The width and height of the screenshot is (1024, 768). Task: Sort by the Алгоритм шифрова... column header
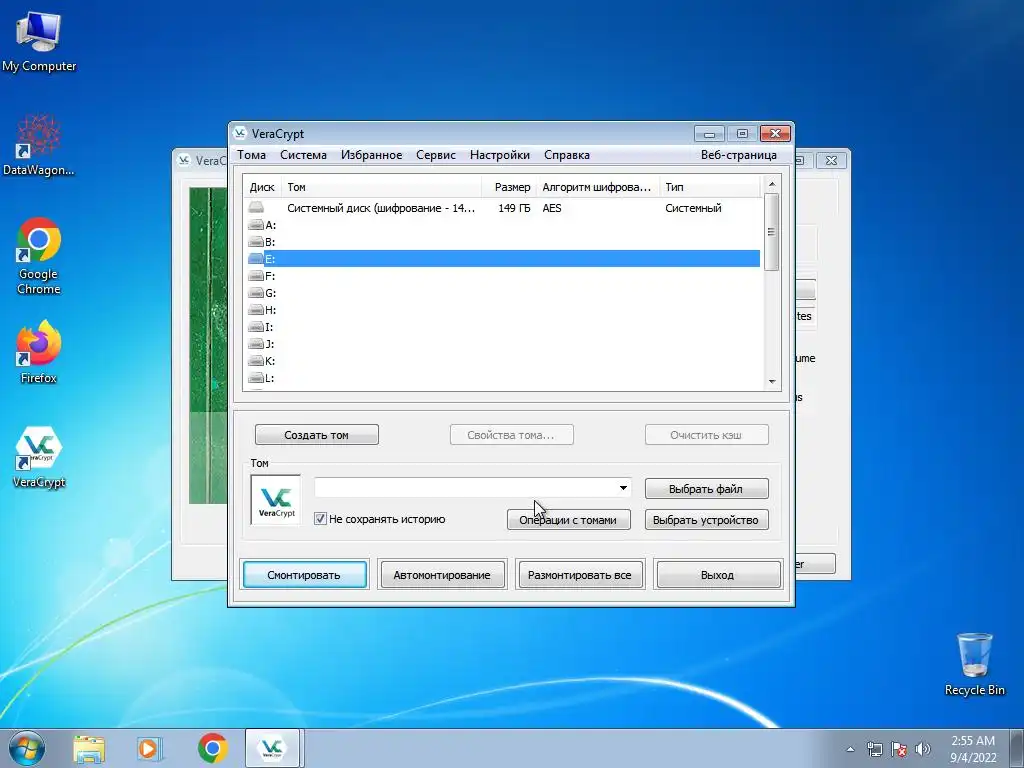point(598,187)
